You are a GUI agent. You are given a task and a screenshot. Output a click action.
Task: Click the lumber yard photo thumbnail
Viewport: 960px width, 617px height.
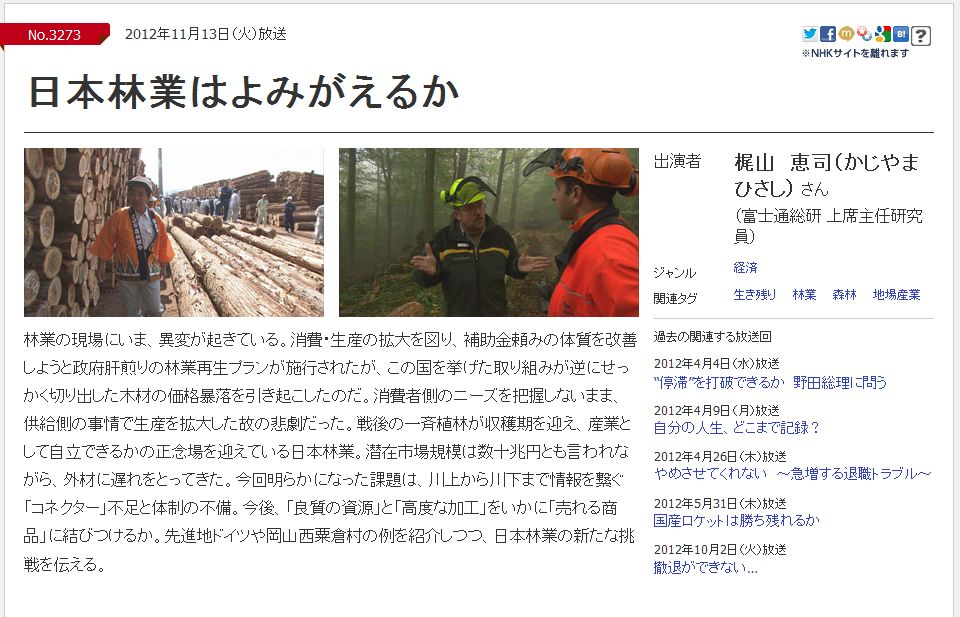[174, 232]
